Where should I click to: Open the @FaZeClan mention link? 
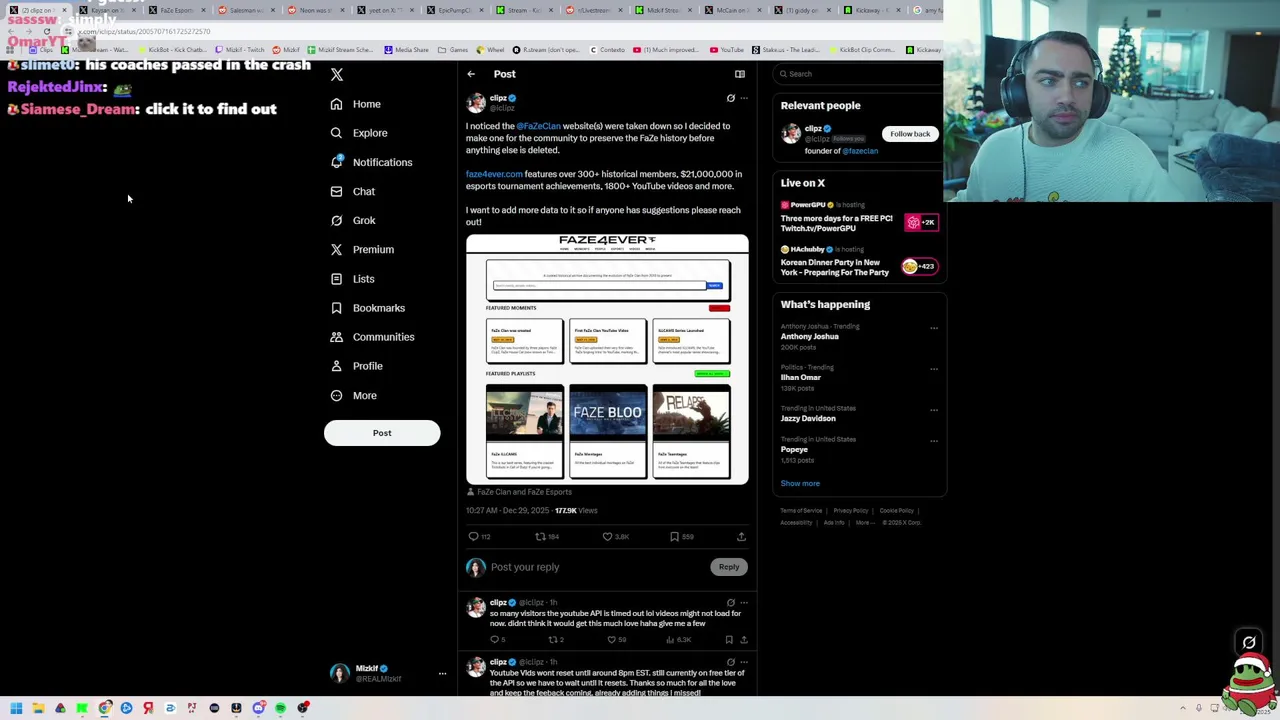click(x=538, y=126)
